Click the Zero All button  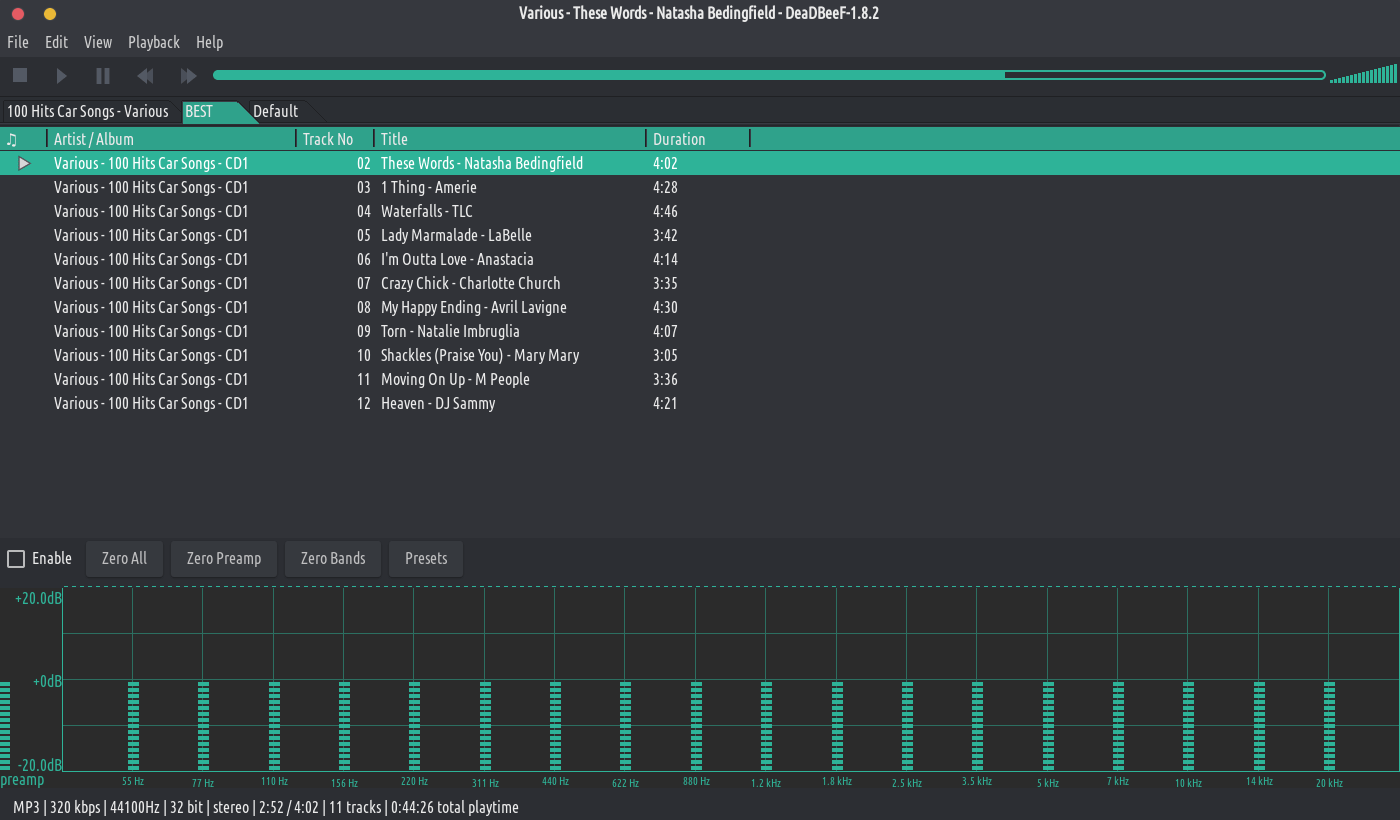click(124, 559)
